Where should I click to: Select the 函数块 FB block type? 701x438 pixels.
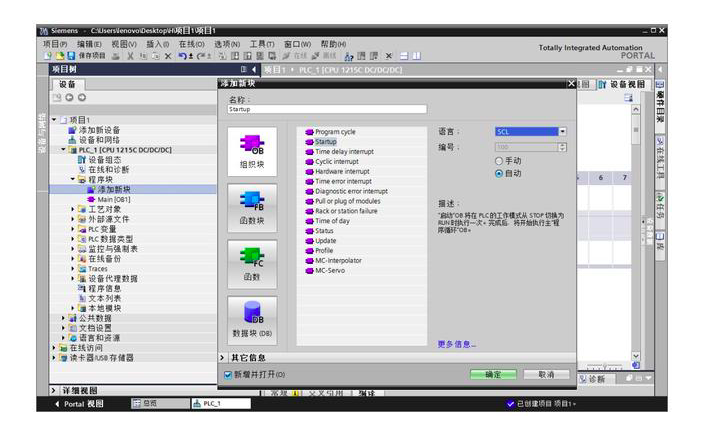pyautogui.click(x=252, y=208)
